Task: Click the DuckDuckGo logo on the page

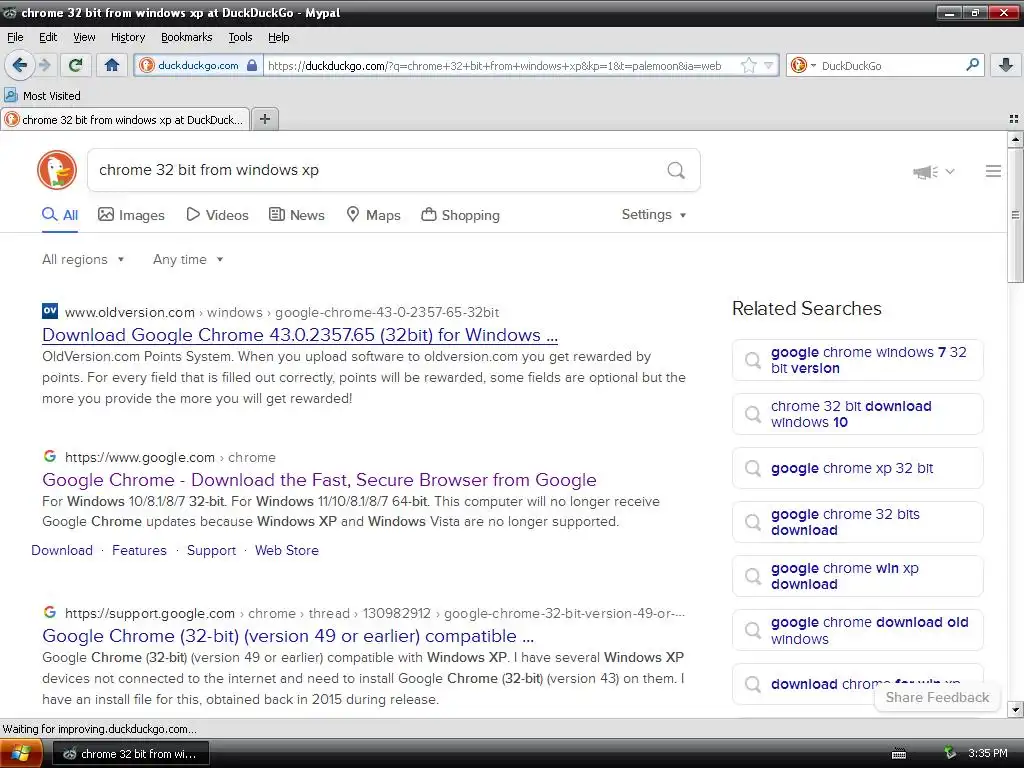Action: coord(57,170)
